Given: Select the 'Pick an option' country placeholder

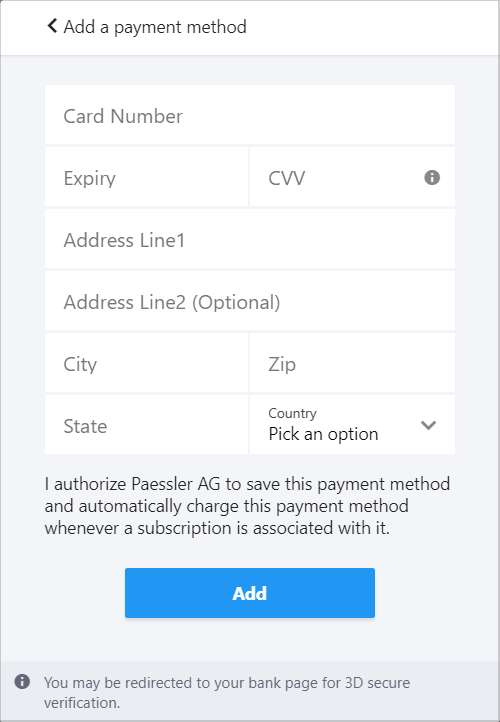Looking at the screenshot, I should [x=323, y=434].
